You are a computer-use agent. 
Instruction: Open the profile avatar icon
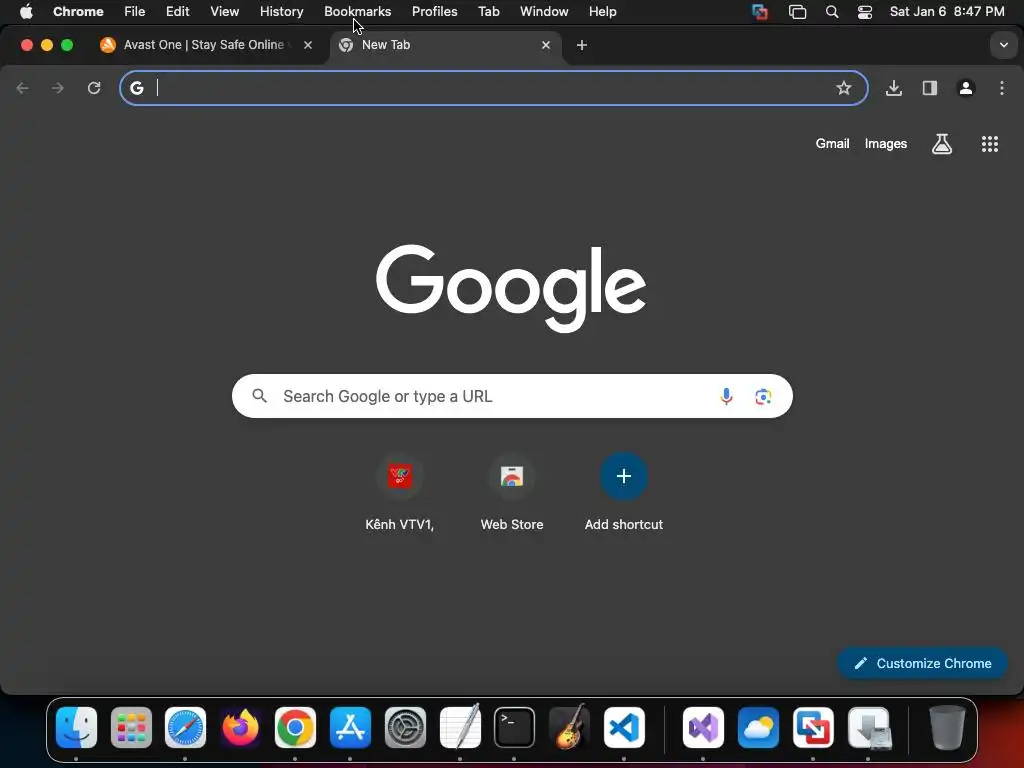pos(966,88)
